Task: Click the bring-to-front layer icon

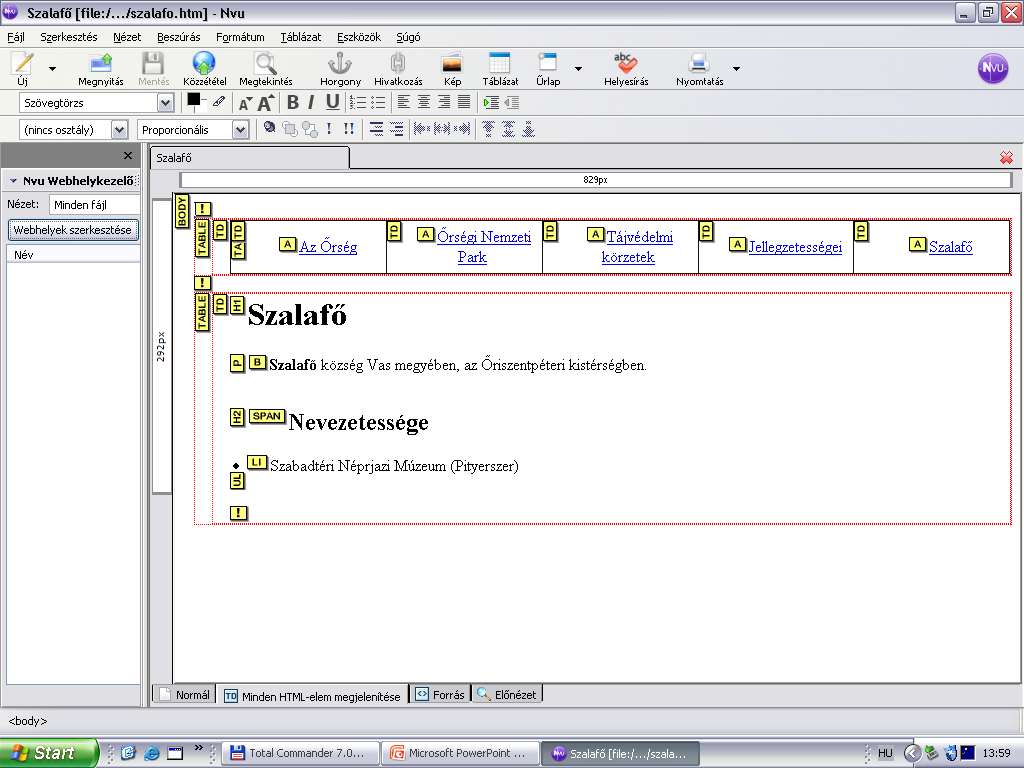Action: [289, 129]
